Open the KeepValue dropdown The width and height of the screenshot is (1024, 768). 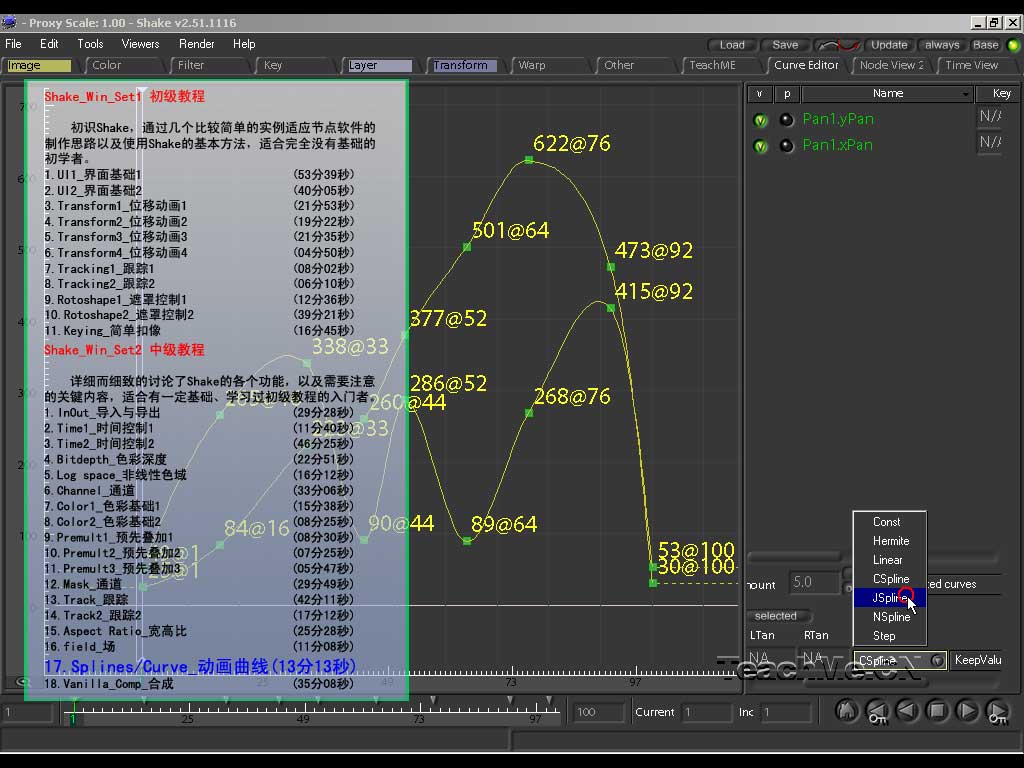click(978, 660)
